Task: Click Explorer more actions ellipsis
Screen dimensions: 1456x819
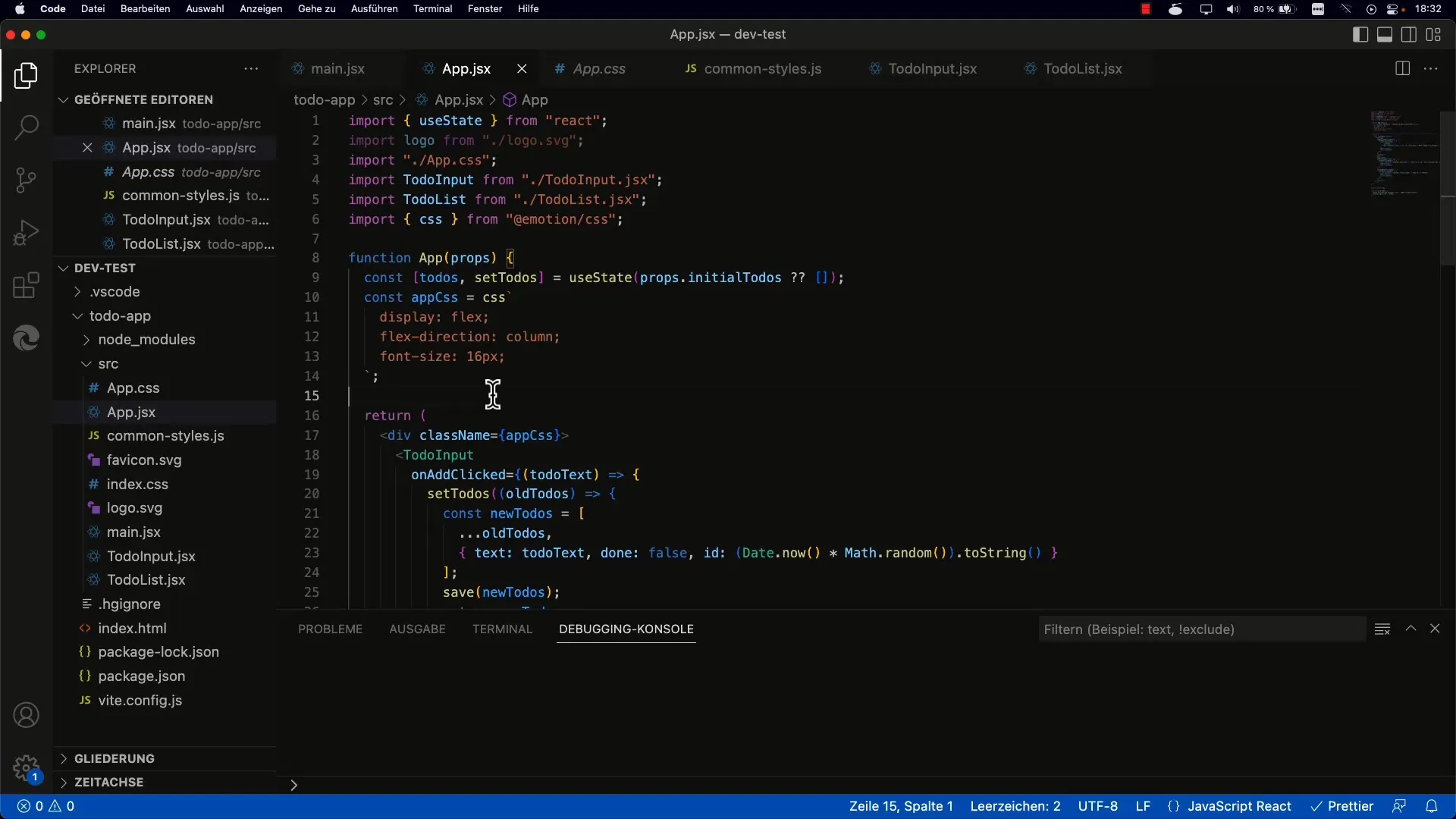Action: [x=251, y=68]
